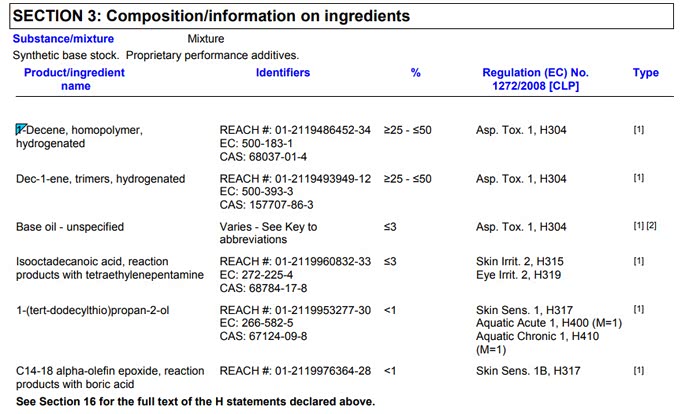
Task: Click the 1-(tert-dodecylthio)propan-2-ol ingredient name
Action: pos(93,310)
